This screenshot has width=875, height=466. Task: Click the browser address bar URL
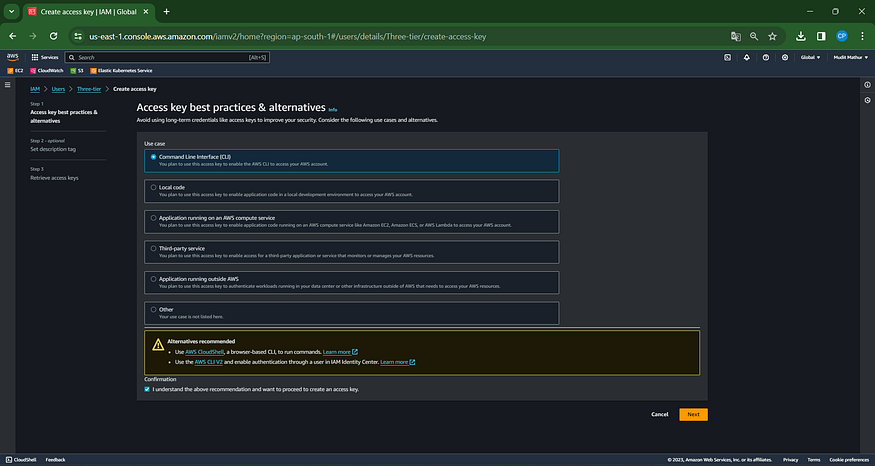click(x=287, y=36)
